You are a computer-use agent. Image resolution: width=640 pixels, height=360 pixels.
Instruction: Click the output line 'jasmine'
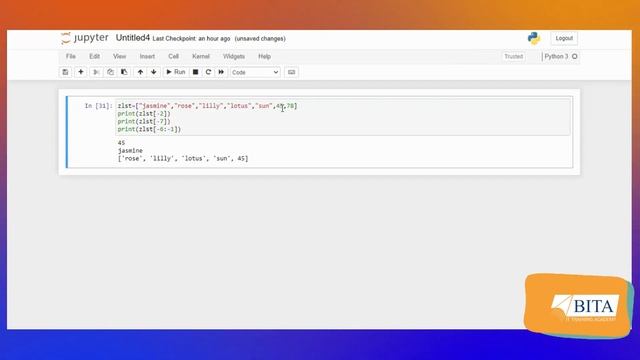tap(130, 151)
